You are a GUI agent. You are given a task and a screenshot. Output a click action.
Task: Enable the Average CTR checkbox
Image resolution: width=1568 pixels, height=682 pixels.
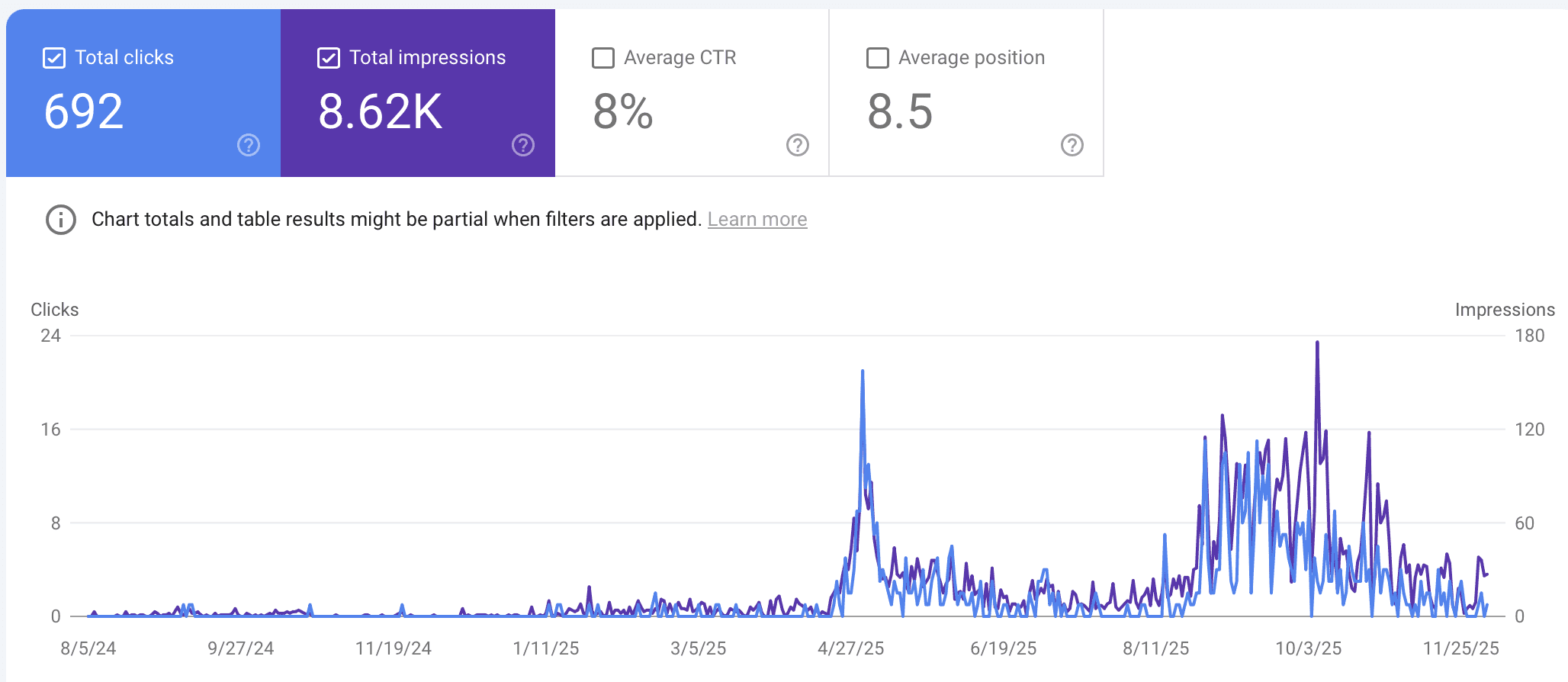603,58
